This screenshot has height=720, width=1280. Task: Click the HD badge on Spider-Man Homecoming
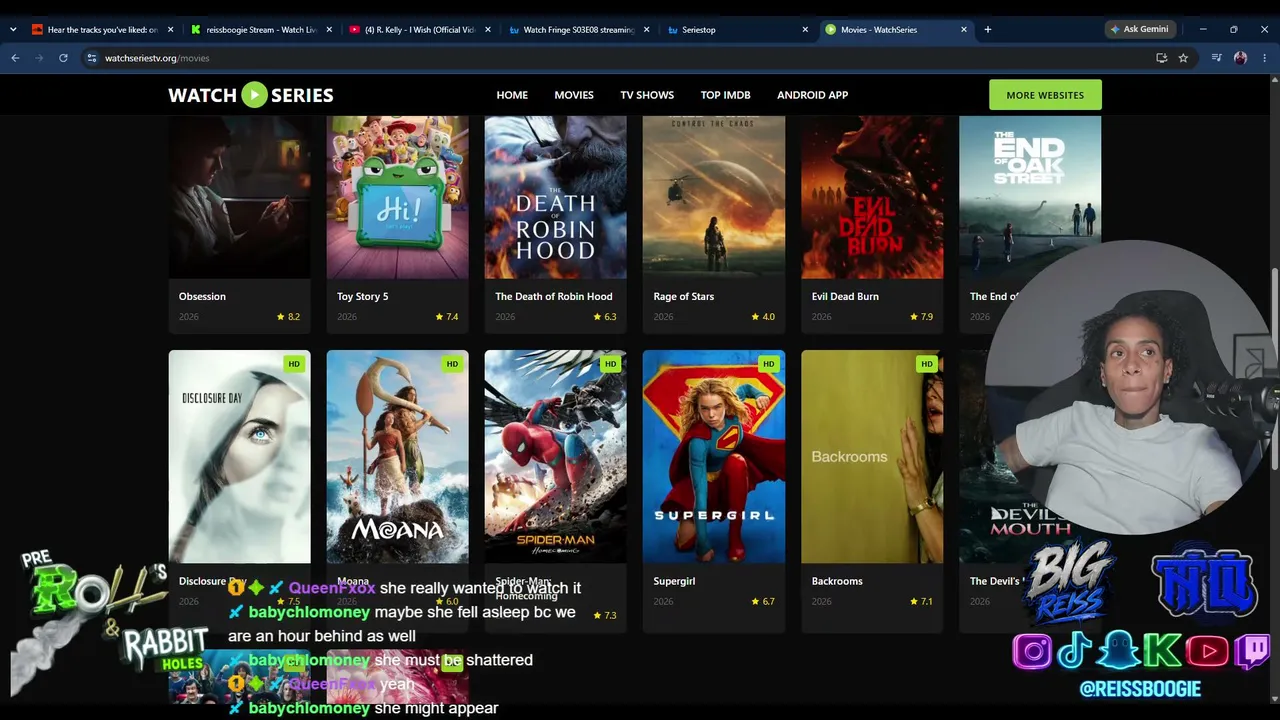(x=610, y=364)
